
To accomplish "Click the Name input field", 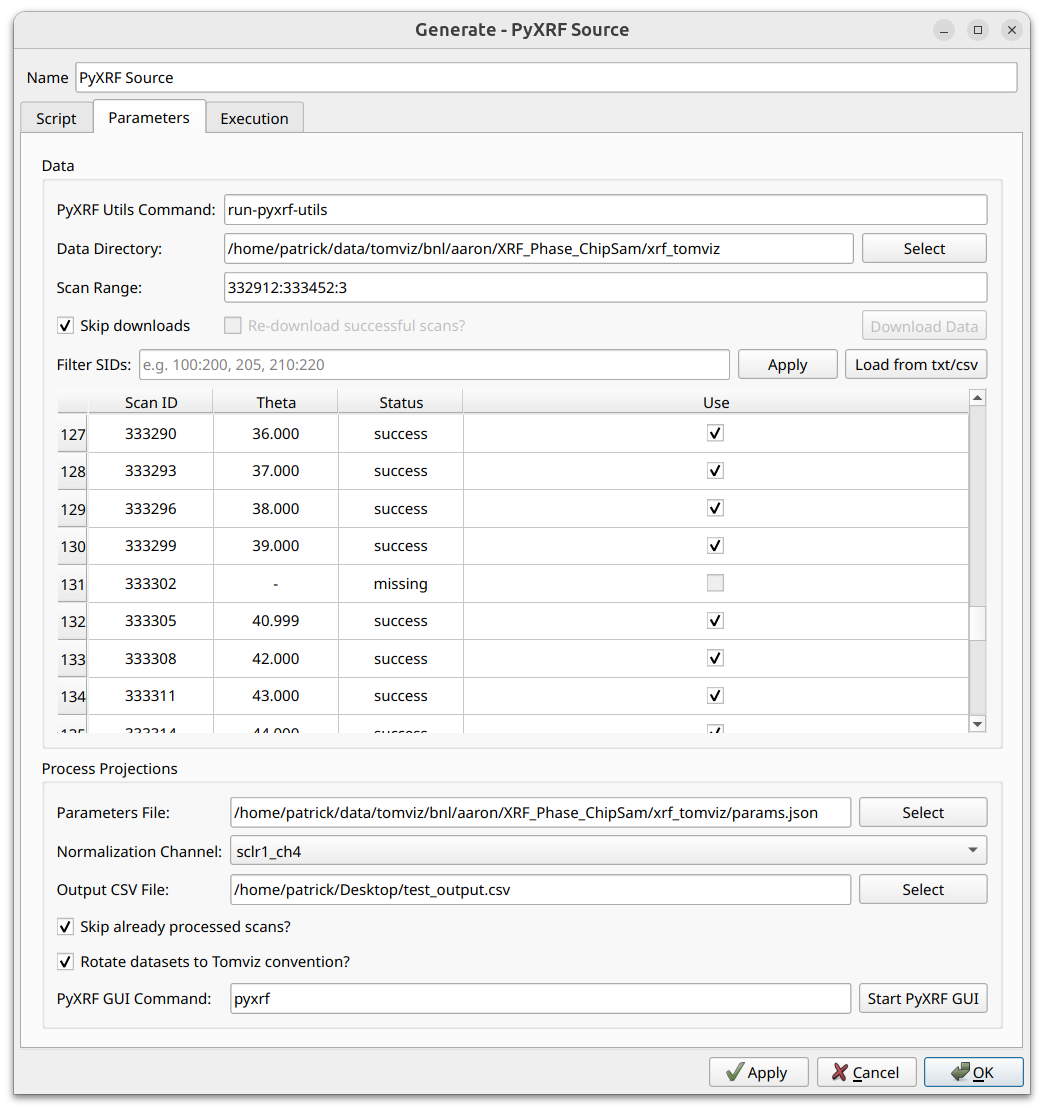I will [x=546, y=77].
